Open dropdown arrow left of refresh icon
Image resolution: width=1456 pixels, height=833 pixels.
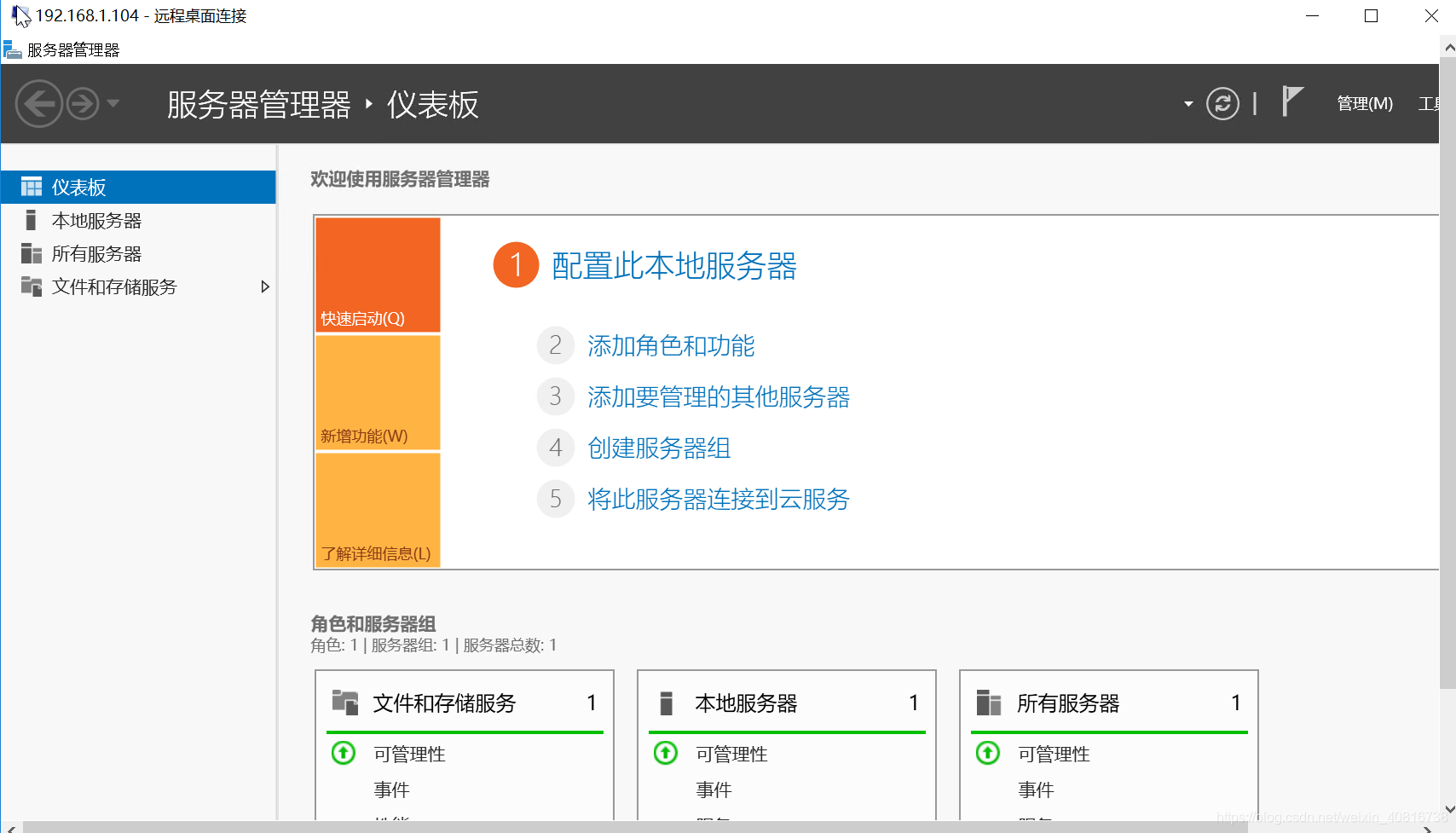pyautogui.click(x=1188, y=104)
